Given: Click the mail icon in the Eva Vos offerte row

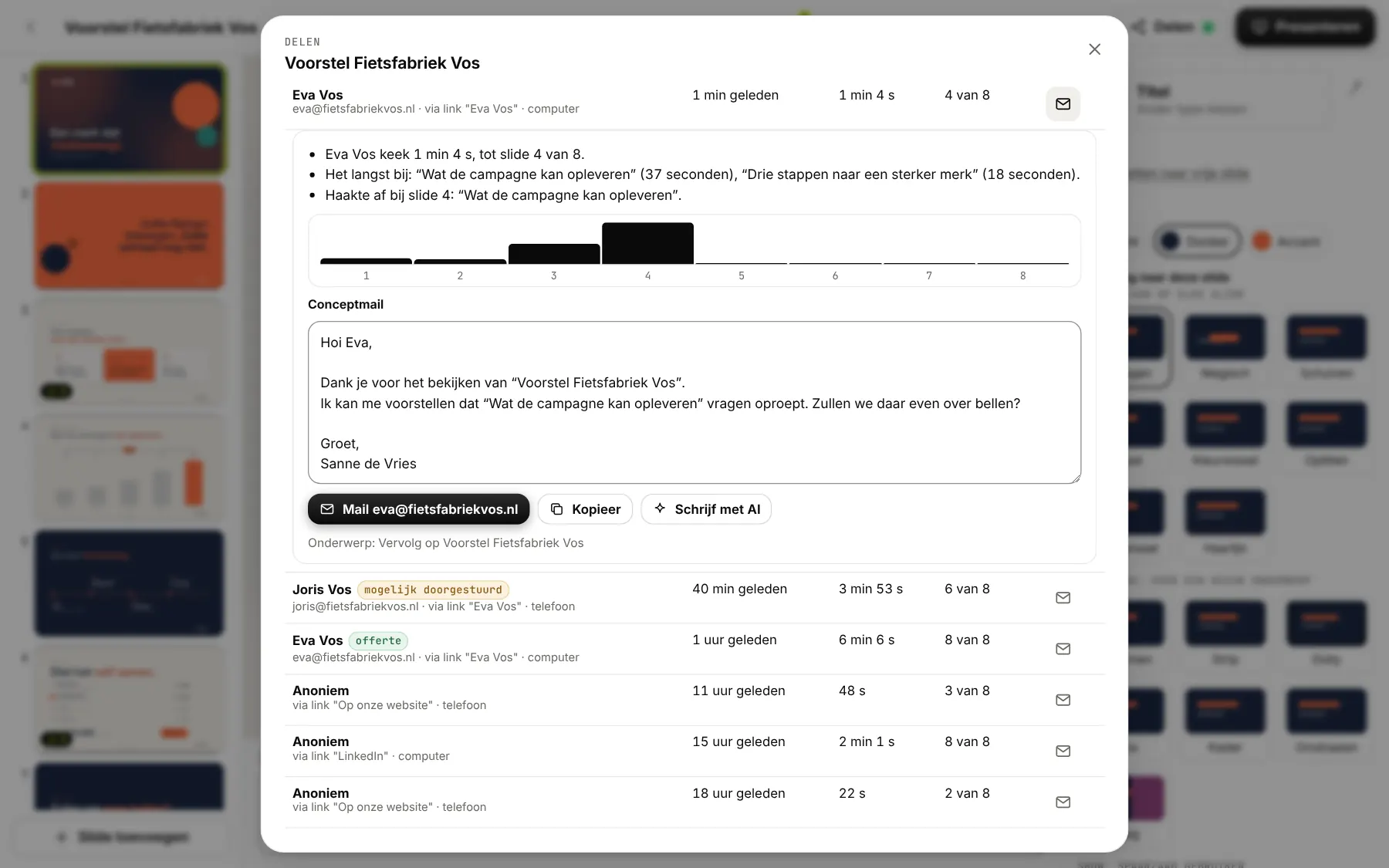Looking at the screenshot, I should 1063,649.
